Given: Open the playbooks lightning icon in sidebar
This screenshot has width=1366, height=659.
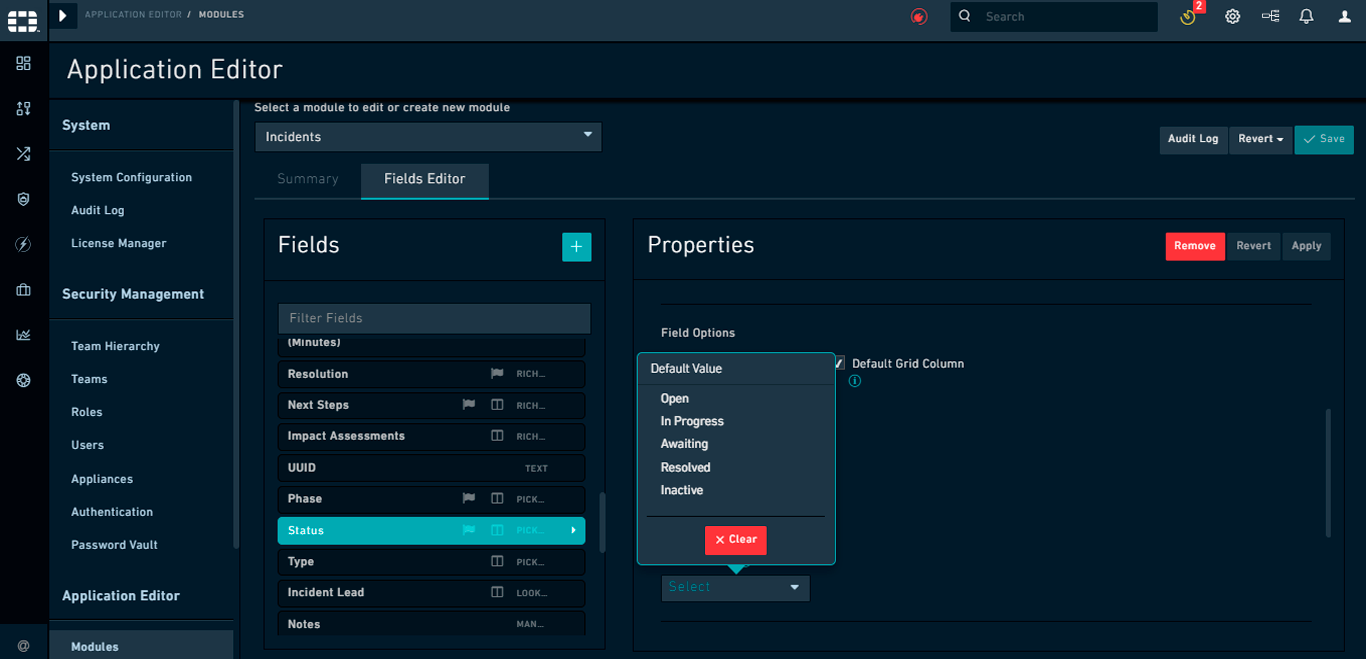Looking at the screenshot, I should click(x=23, y=243).
